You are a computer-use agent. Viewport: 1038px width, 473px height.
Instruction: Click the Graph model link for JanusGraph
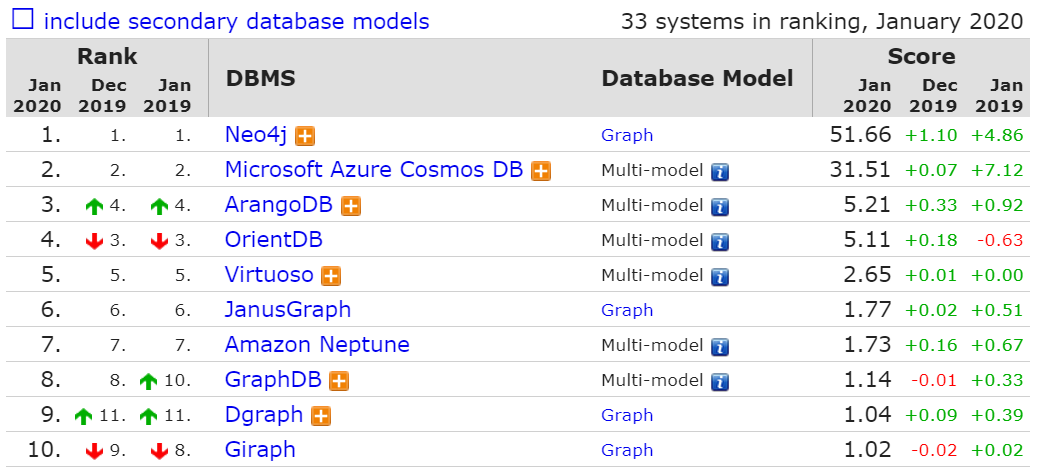click(627, 310)
